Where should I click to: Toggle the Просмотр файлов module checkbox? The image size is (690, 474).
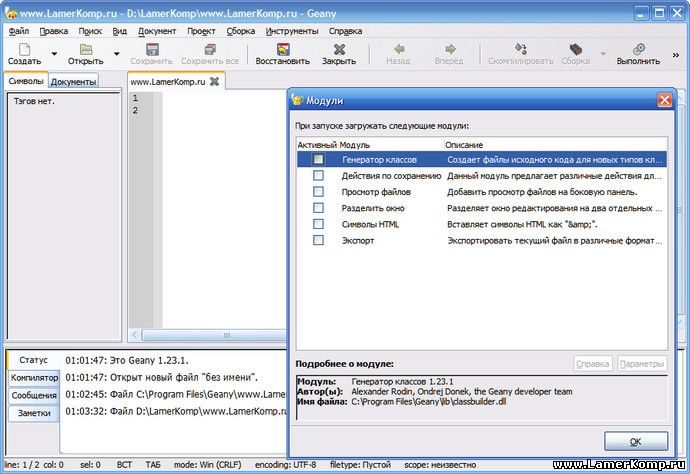click(318, 192)
